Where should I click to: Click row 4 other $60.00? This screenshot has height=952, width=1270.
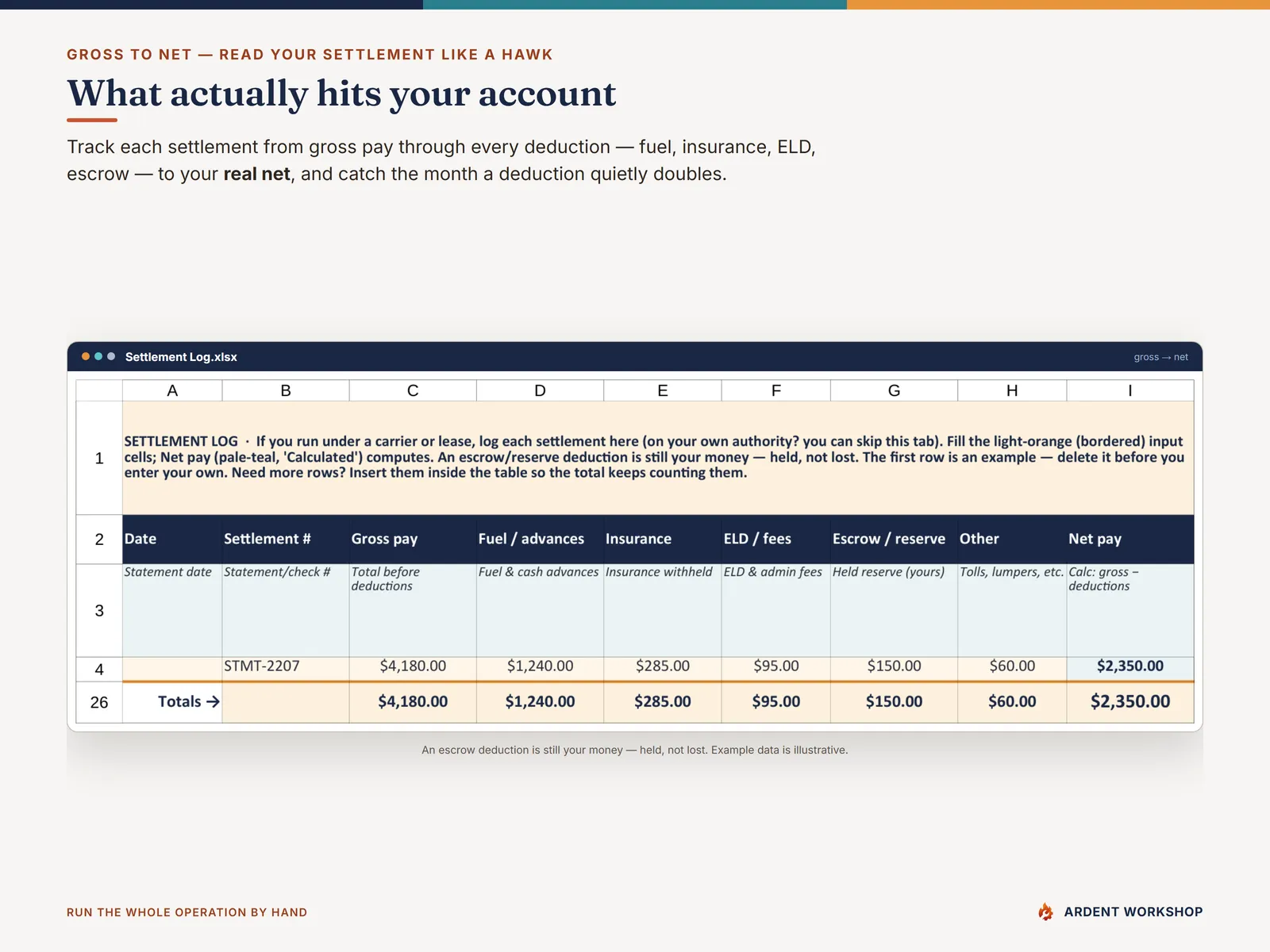pyautogui.click(x=1012, y=668)
